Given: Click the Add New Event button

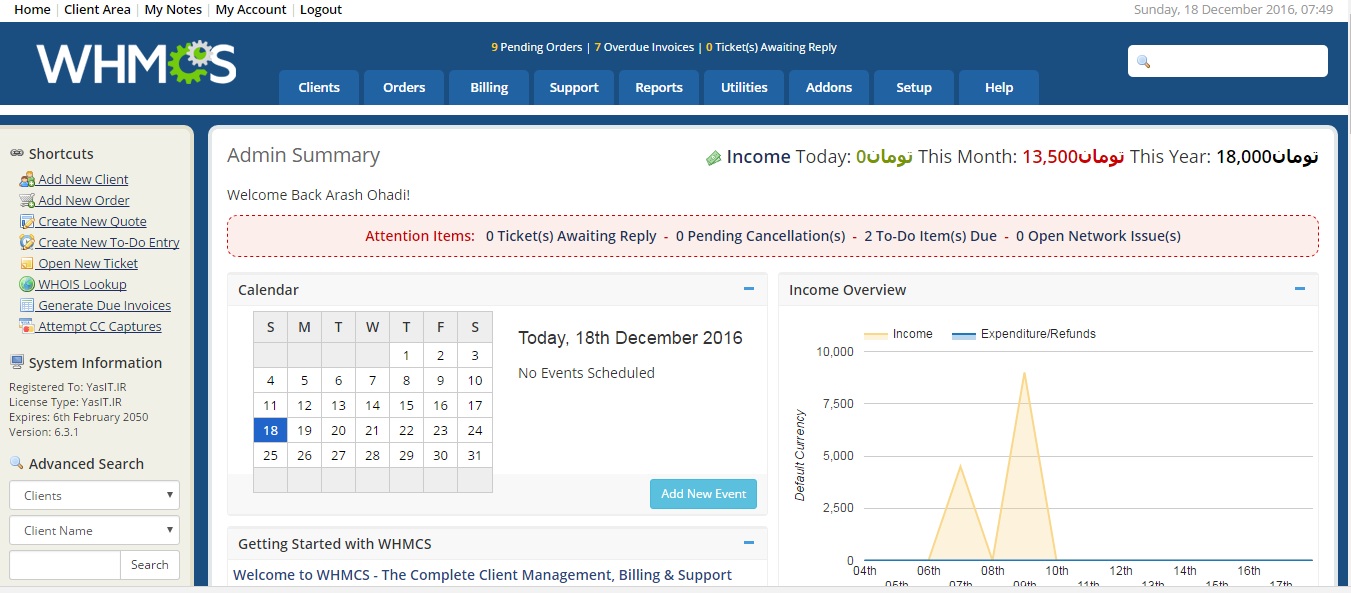Looking at the screenshot, I should click(704, 494).
